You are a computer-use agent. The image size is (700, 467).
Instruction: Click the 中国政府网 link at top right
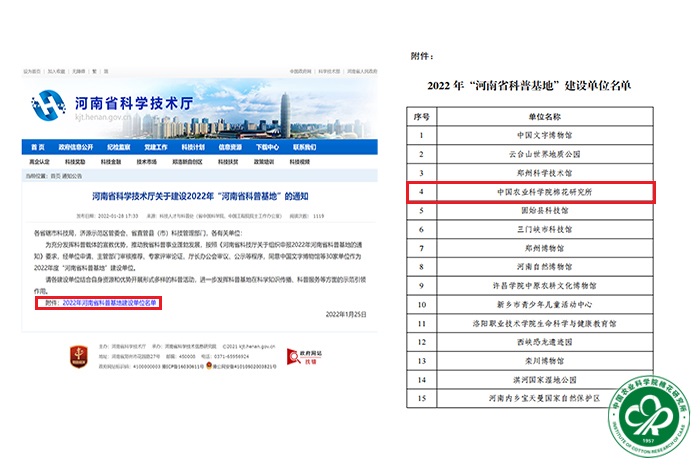click(300, 72)
